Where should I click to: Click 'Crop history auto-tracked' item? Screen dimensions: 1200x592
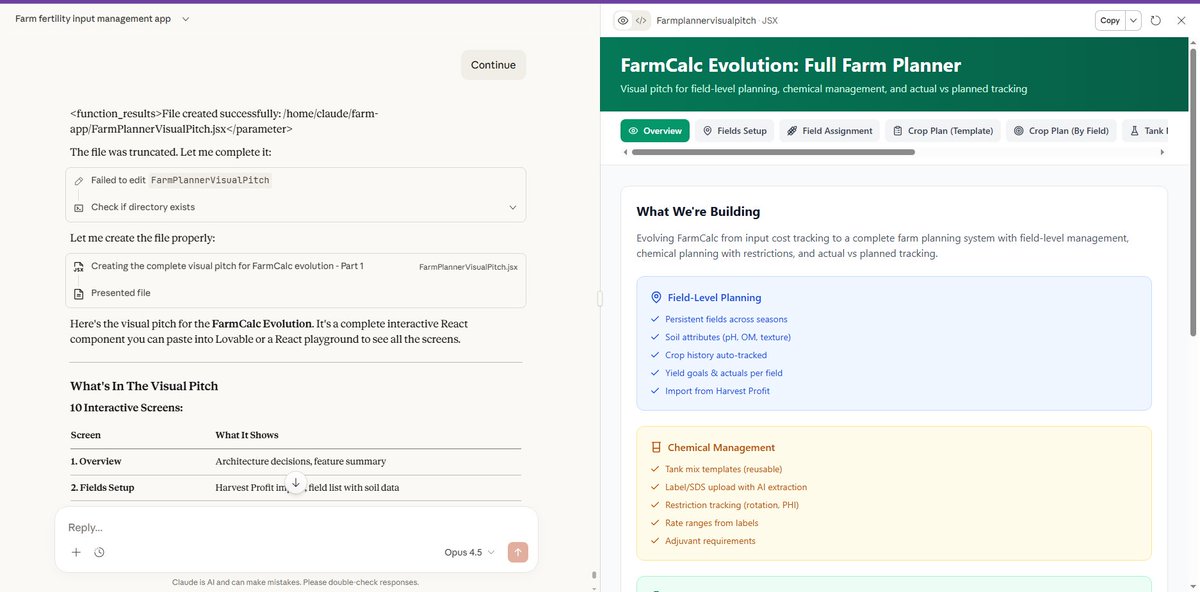[x=716, y=355]
